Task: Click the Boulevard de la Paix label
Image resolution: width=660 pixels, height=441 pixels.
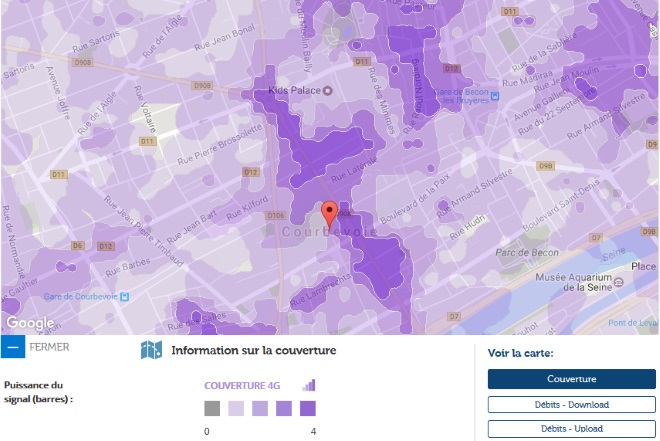Action: click(x=415, y=198)
